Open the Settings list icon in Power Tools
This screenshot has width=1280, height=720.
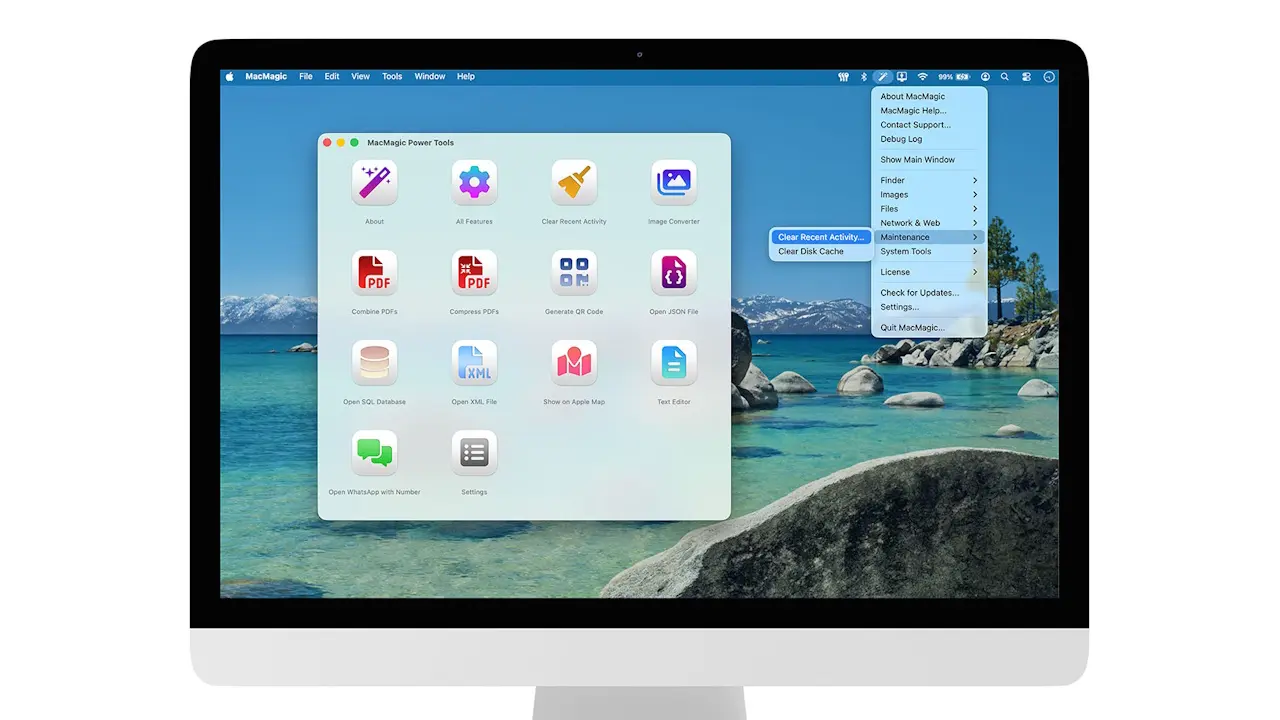(474, 453)
